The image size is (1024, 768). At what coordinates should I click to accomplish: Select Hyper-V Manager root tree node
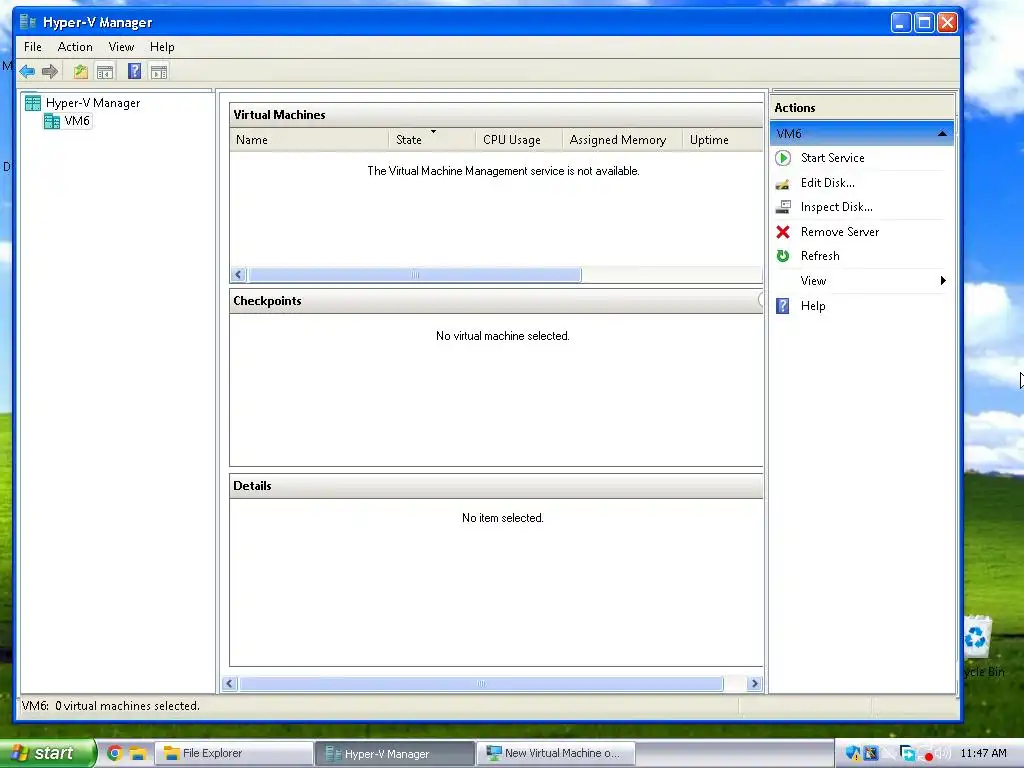coord(93,103)
